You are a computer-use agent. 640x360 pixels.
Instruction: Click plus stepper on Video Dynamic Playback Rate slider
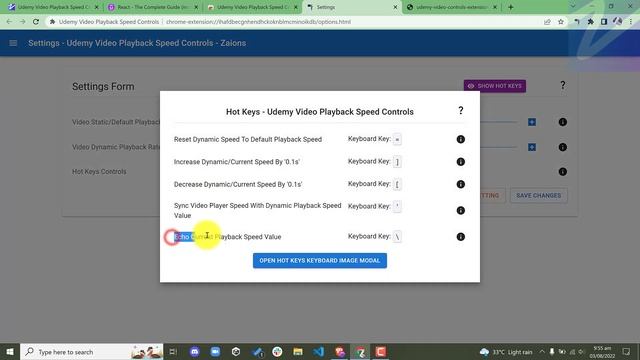click(x=531, y=147)
